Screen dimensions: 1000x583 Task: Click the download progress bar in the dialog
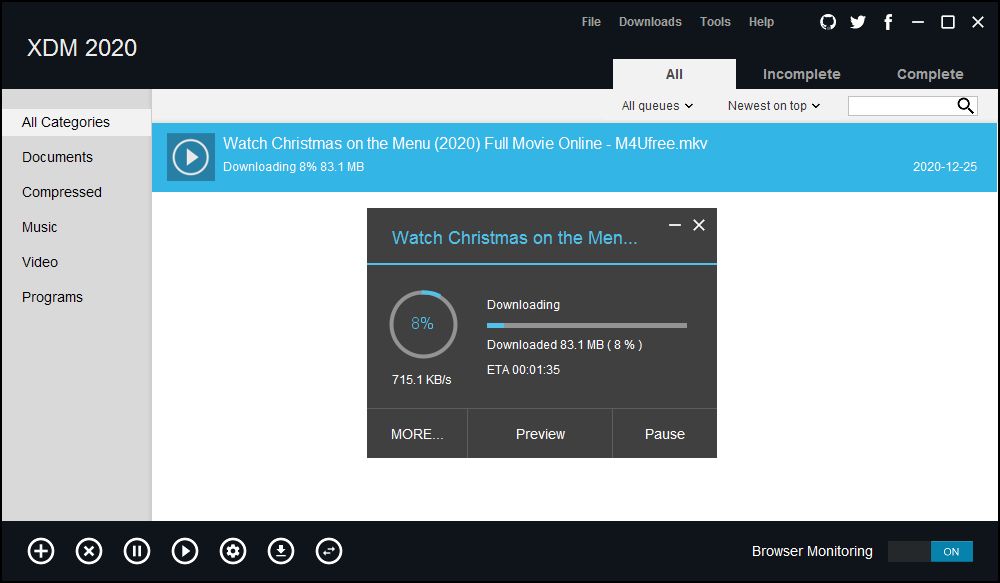pyautogui.click(x=587, y=325)
